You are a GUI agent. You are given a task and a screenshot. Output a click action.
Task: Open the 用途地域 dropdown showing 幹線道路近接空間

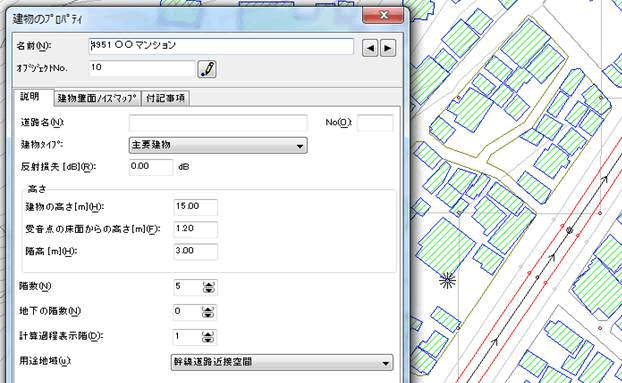pos(282,362)
